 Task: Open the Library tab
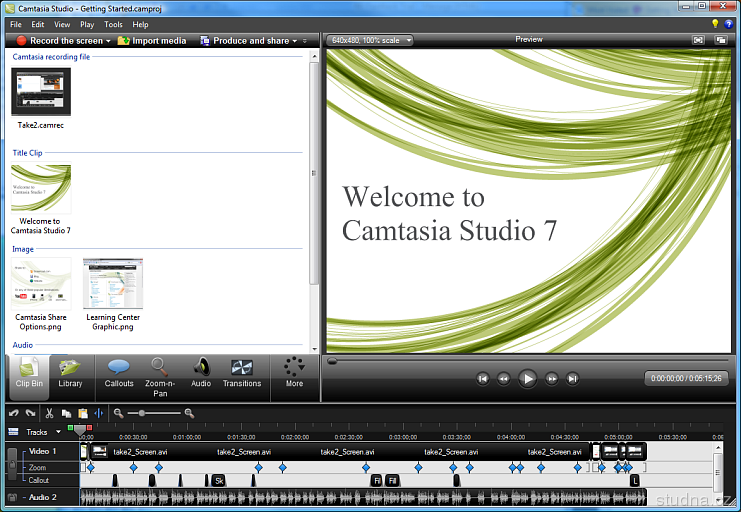click(x=70, y=373)
